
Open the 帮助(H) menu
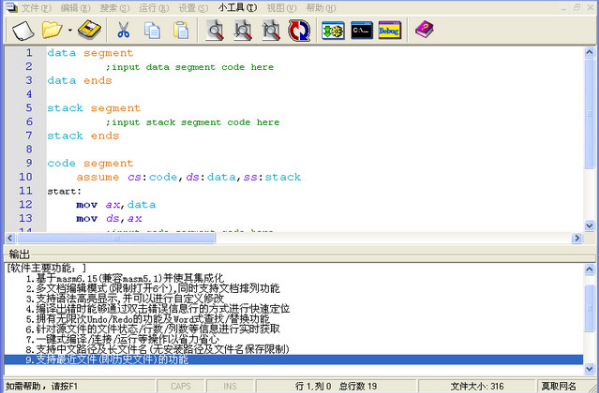pos(321,8)
